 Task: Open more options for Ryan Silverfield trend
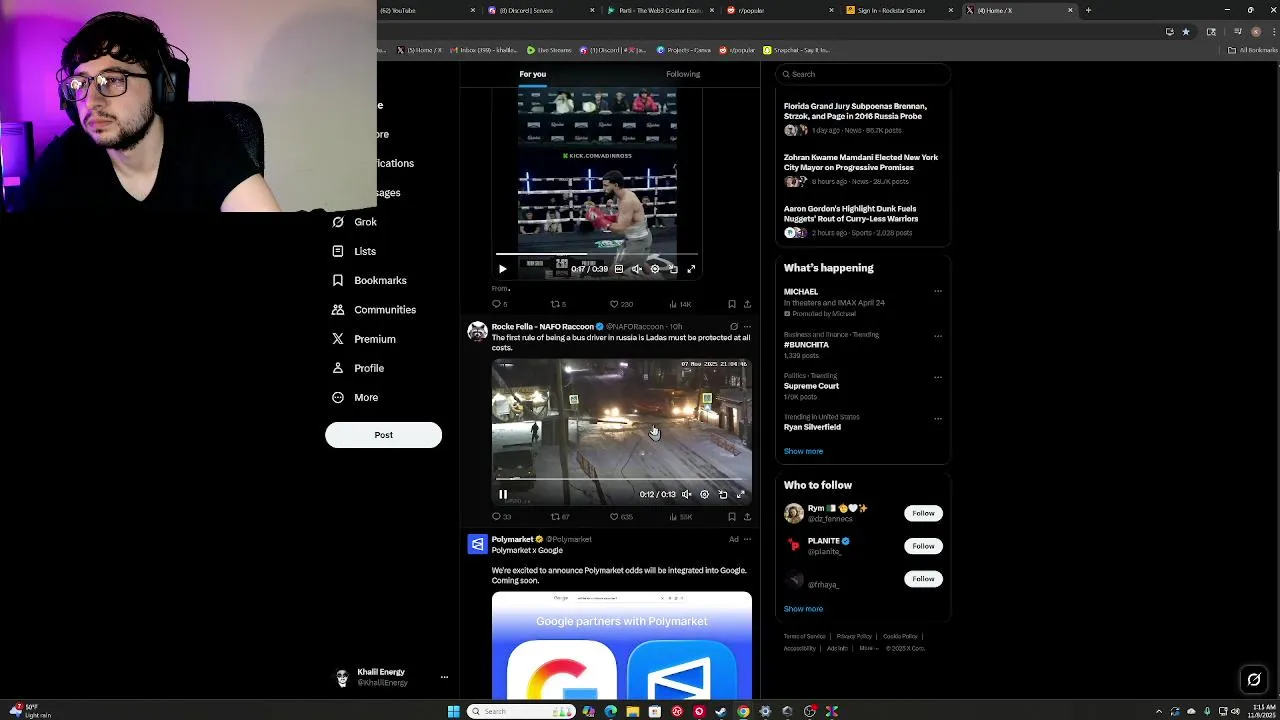coord(938,418)
